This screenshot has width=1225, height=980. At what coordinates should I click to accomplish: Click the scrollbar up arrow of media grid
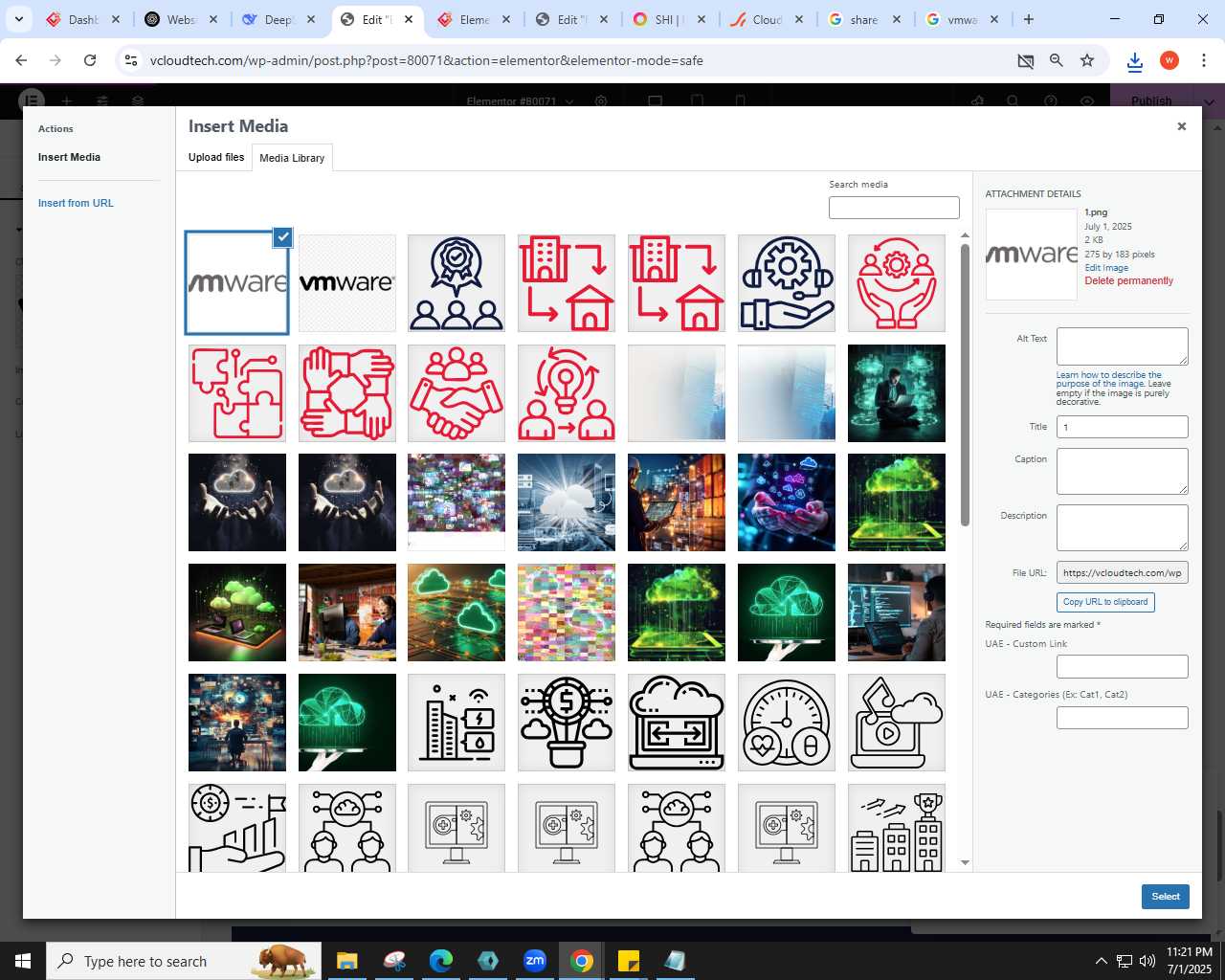[x=965, y=235]
